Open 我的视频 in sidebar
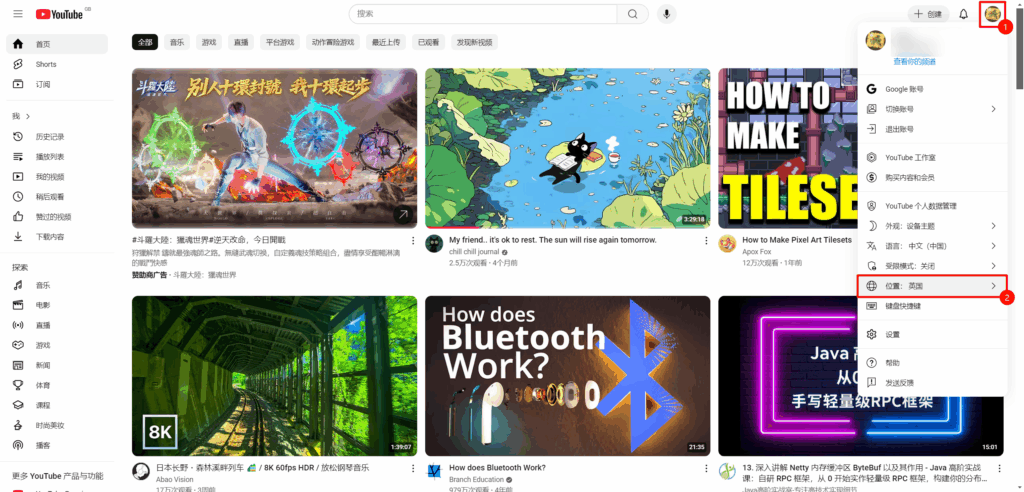 click(57, 176)
